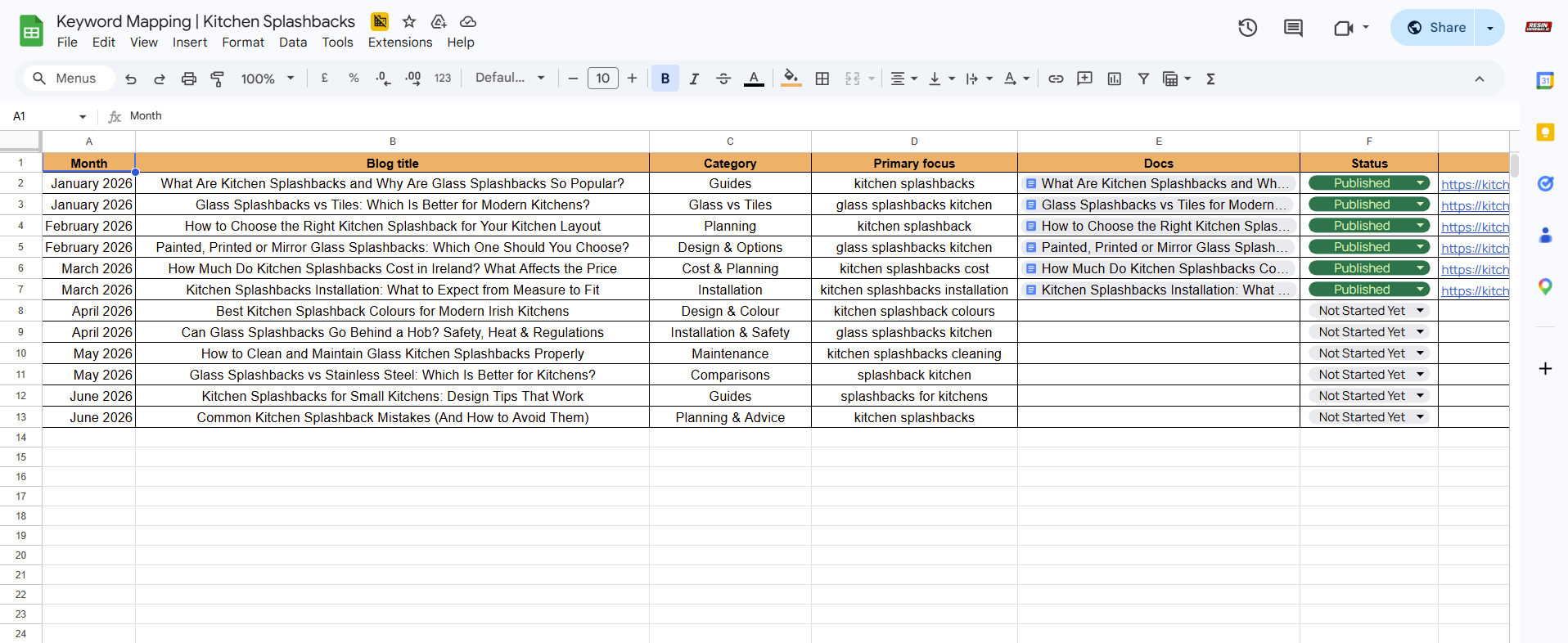1568x643 pixels.
Task: Select the paint format roller icon
Action: coord(218,79)
